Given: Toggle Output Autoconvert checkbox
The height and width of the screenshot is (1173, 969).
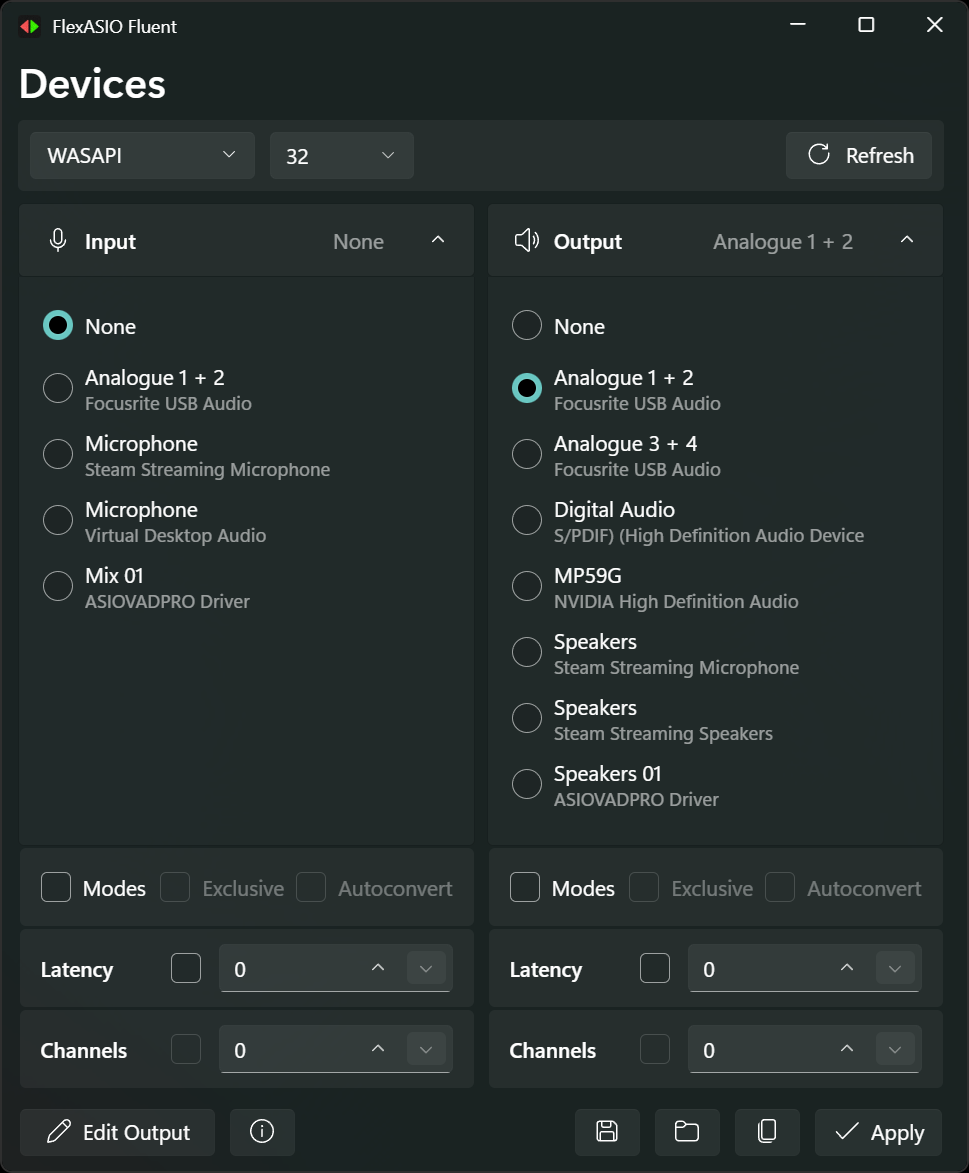Looking at the screenshot, I should (780, 887).
